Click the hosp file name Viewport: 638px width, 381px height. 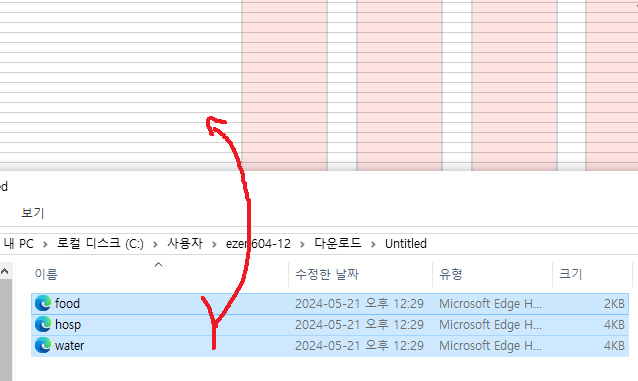click(68, 325)
